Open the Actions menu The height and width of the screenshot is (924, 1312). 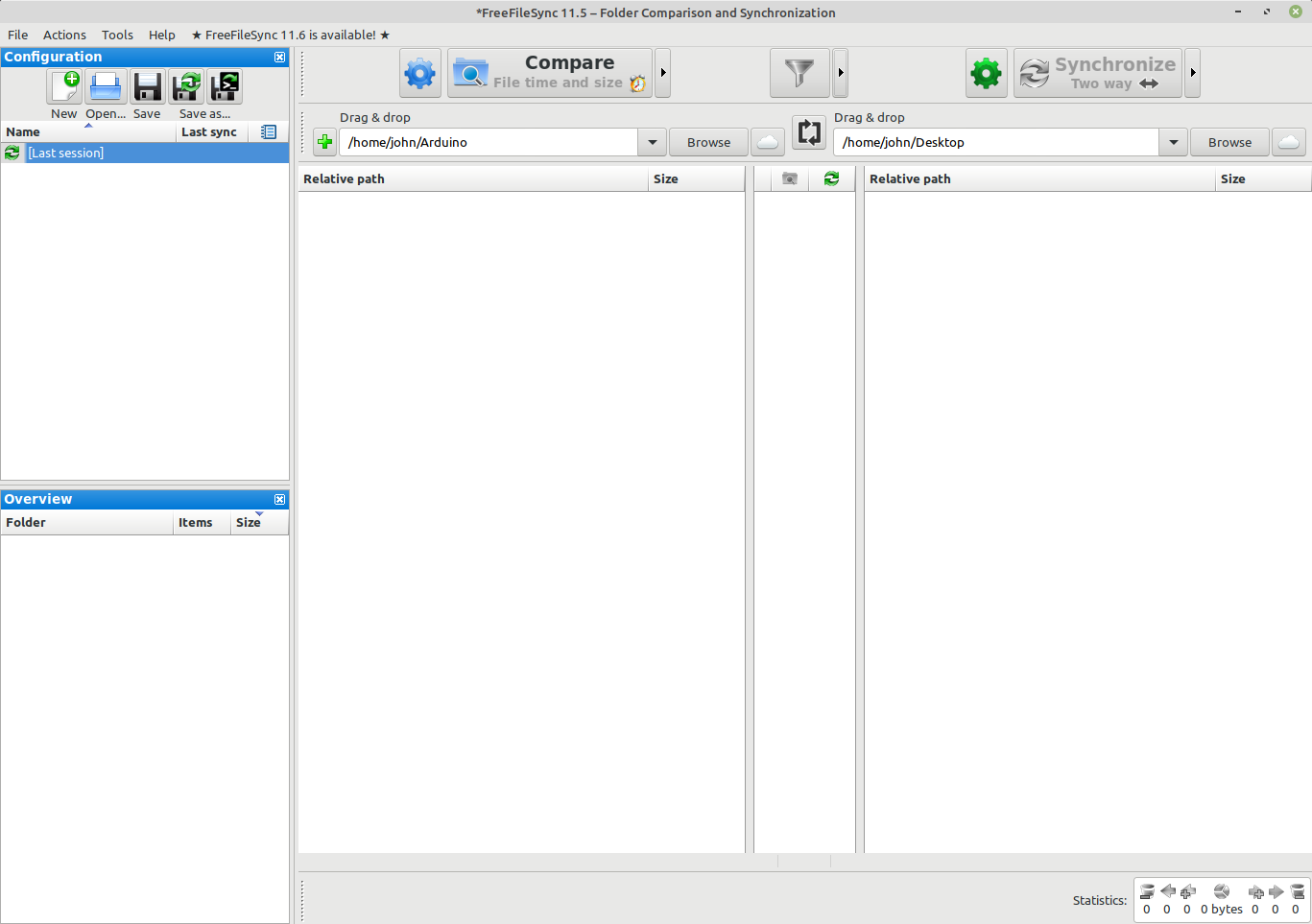pos(64,35)
